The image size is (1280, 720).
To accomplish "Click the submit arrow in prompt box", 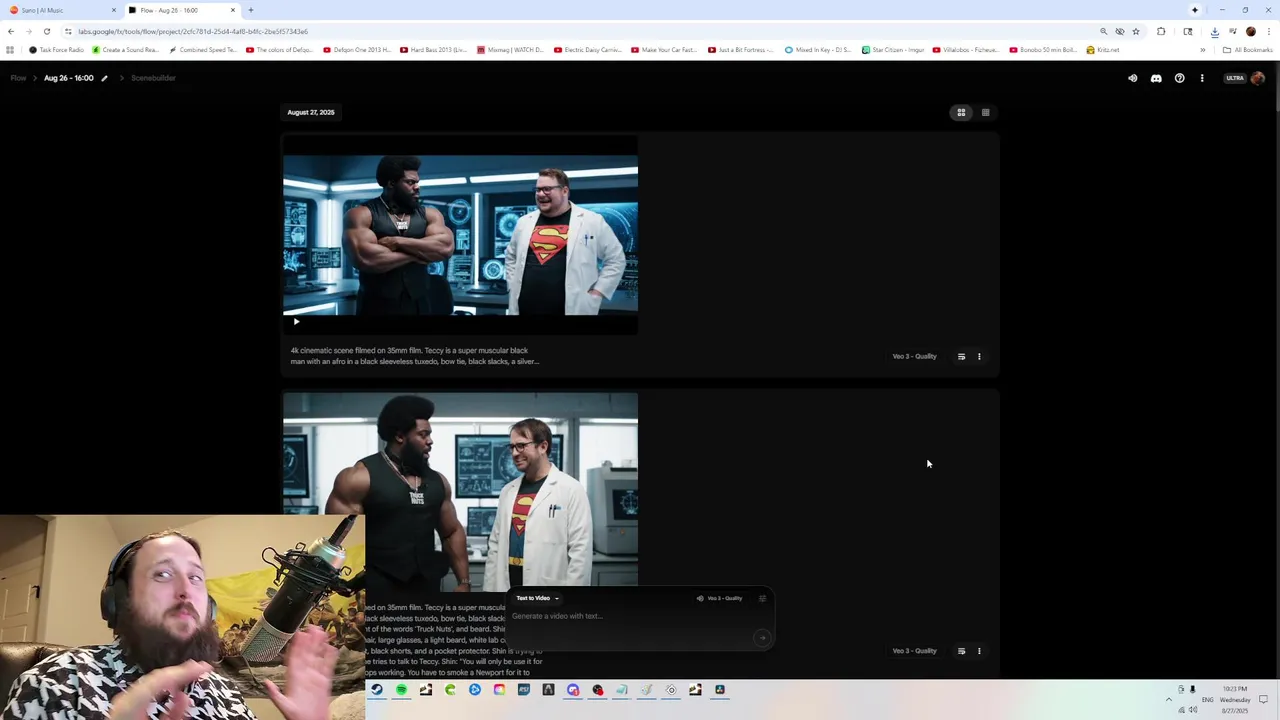I will tap(762, 638).
